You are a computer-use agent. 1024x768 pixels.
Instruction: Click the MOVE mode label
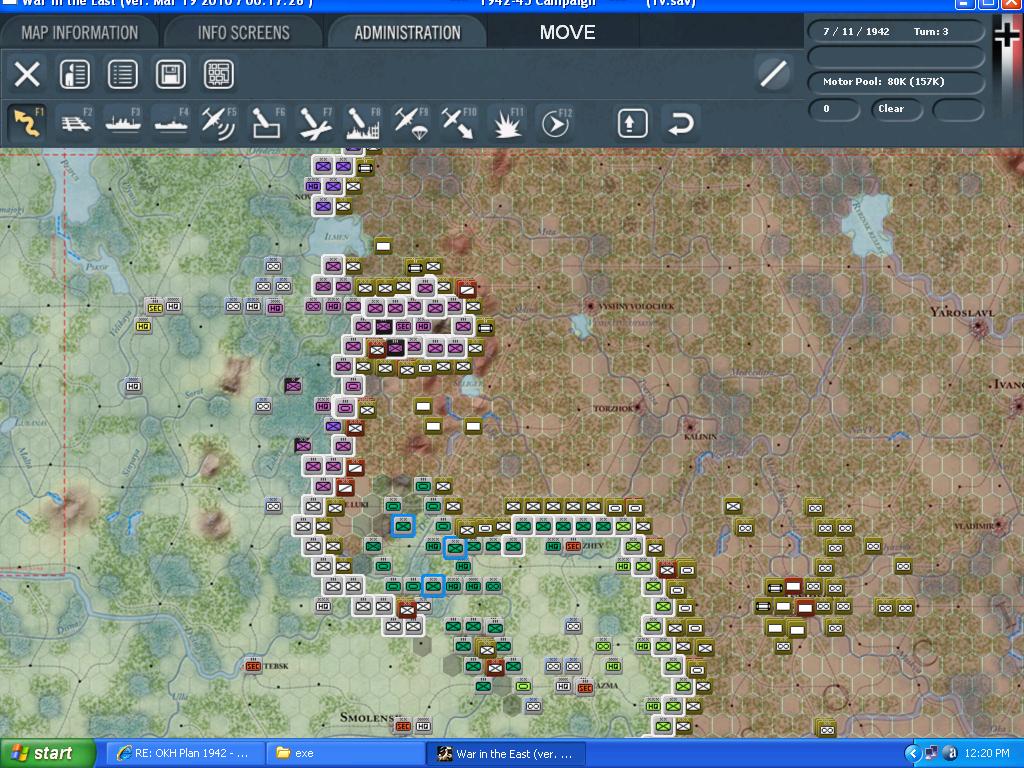tap(568, 33)
